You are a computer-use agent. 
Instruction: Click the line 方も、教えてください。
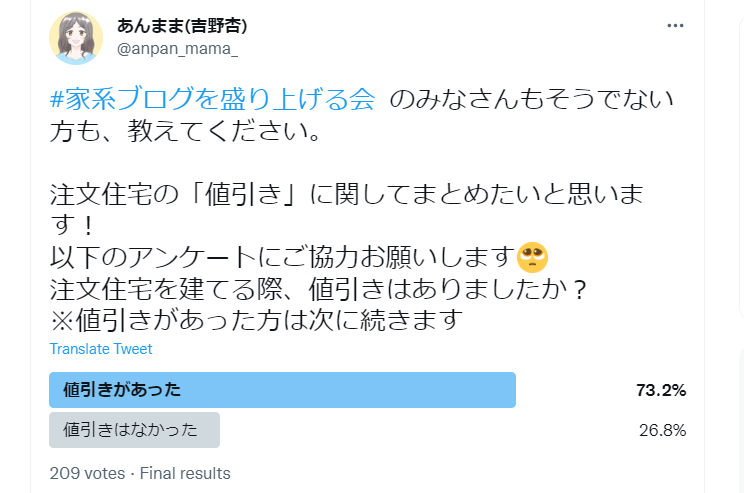tap(186, 131)
